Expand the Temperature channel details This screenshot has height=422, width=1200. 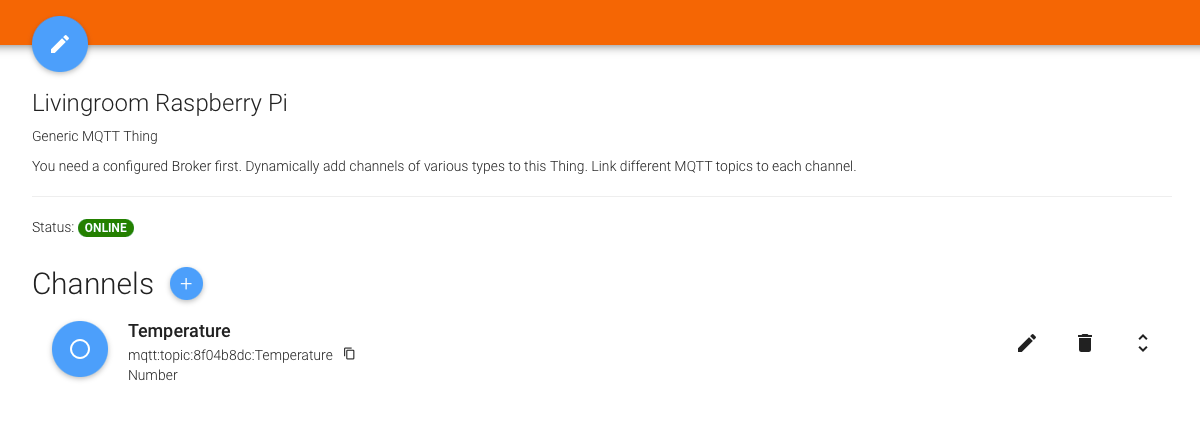click(1142, 343)
